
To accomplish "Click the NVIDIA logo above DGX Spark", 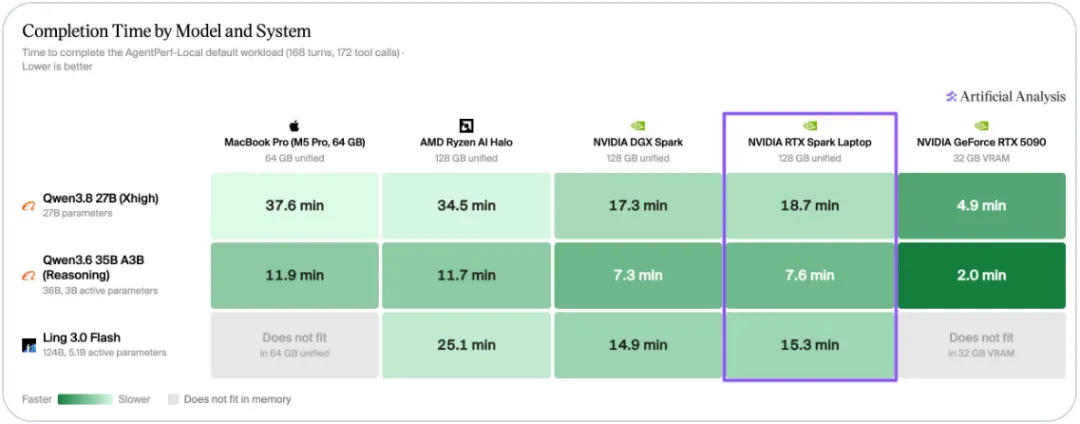I will 638,126.
